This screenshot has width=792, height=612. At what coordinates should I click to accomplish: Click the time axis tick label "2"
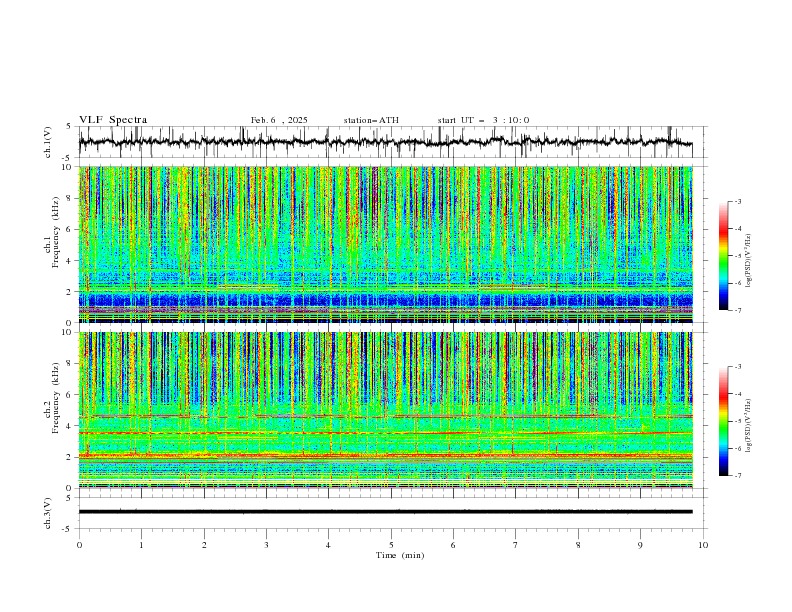pos(204,545)
